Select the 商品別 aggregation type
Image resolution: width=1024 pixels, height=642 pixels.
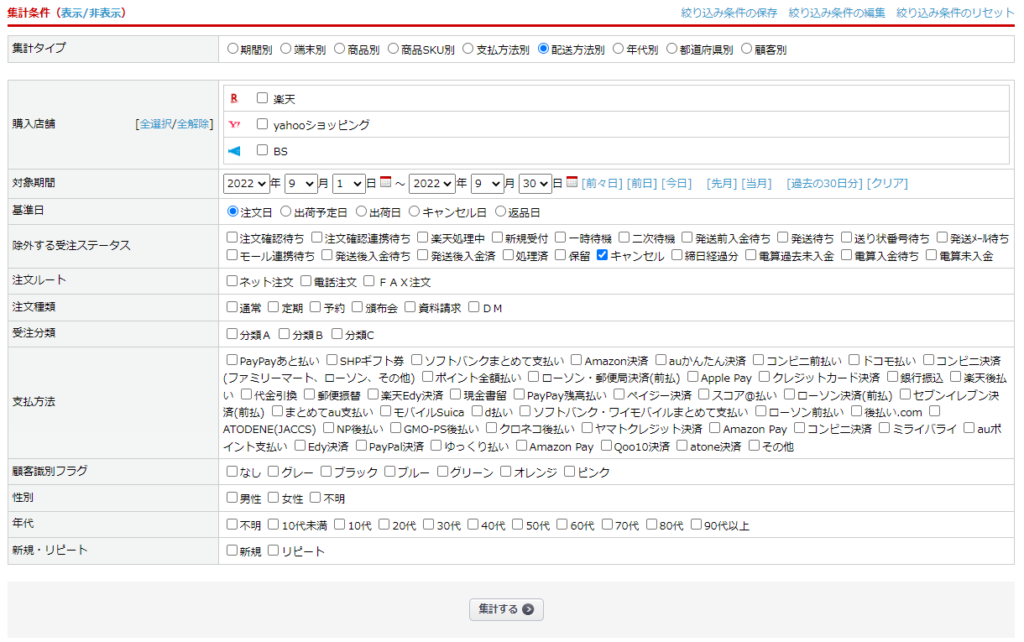(339, 48)
